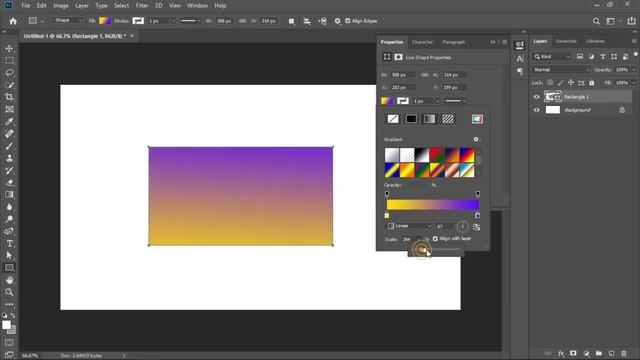Toggle lock all in Layers panel
Screen dimensions: 640x360
point(592,83)
